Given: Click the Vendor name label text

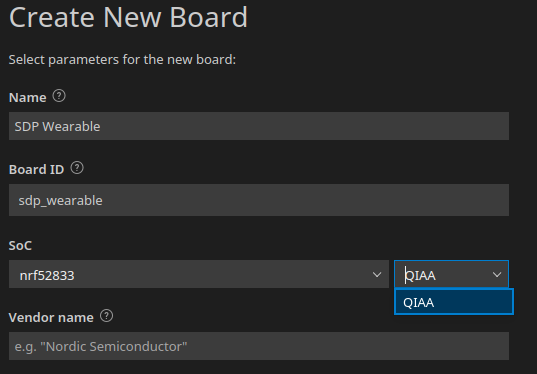Looking at the screenshot, I should point(51,317).
